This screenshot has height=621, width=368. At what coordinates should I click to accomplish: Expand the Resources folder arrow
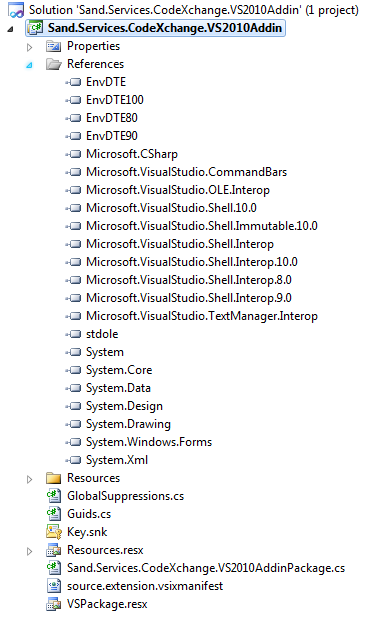(29, 479)
